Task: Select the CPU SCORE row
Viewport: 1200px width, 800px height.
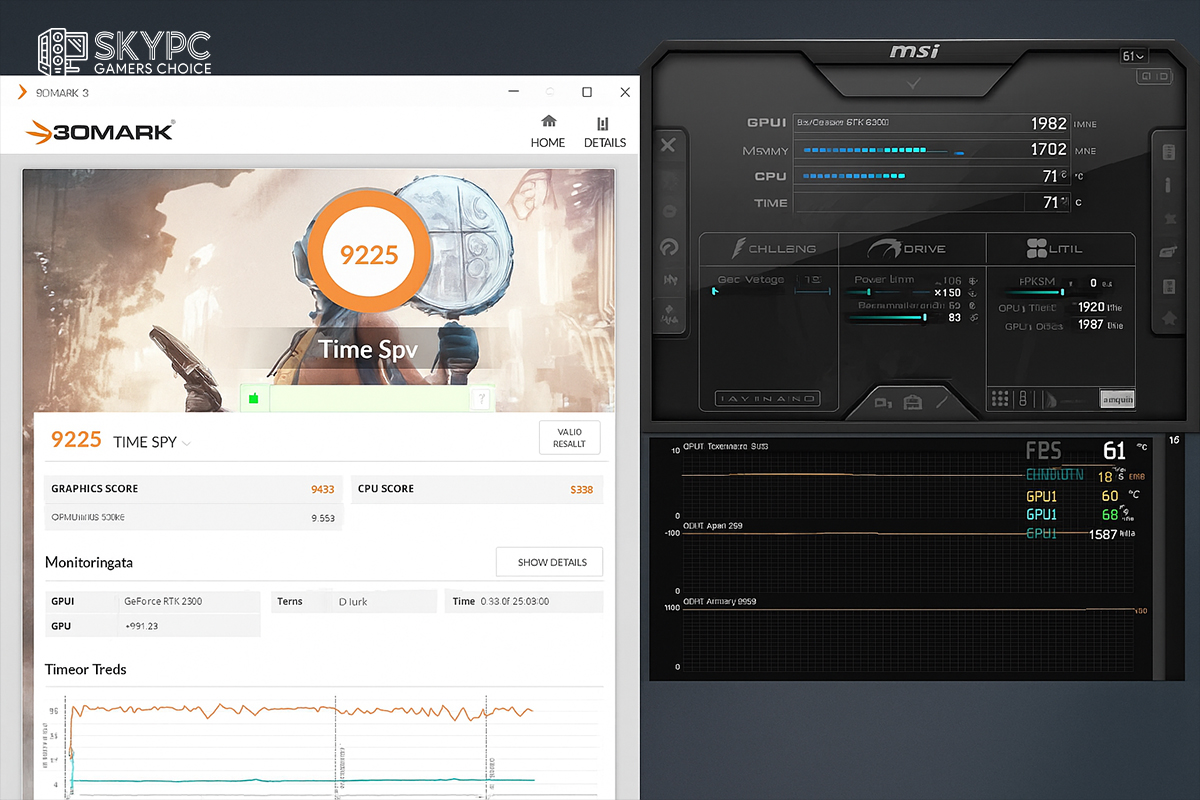Action: (x=477, y=489)
